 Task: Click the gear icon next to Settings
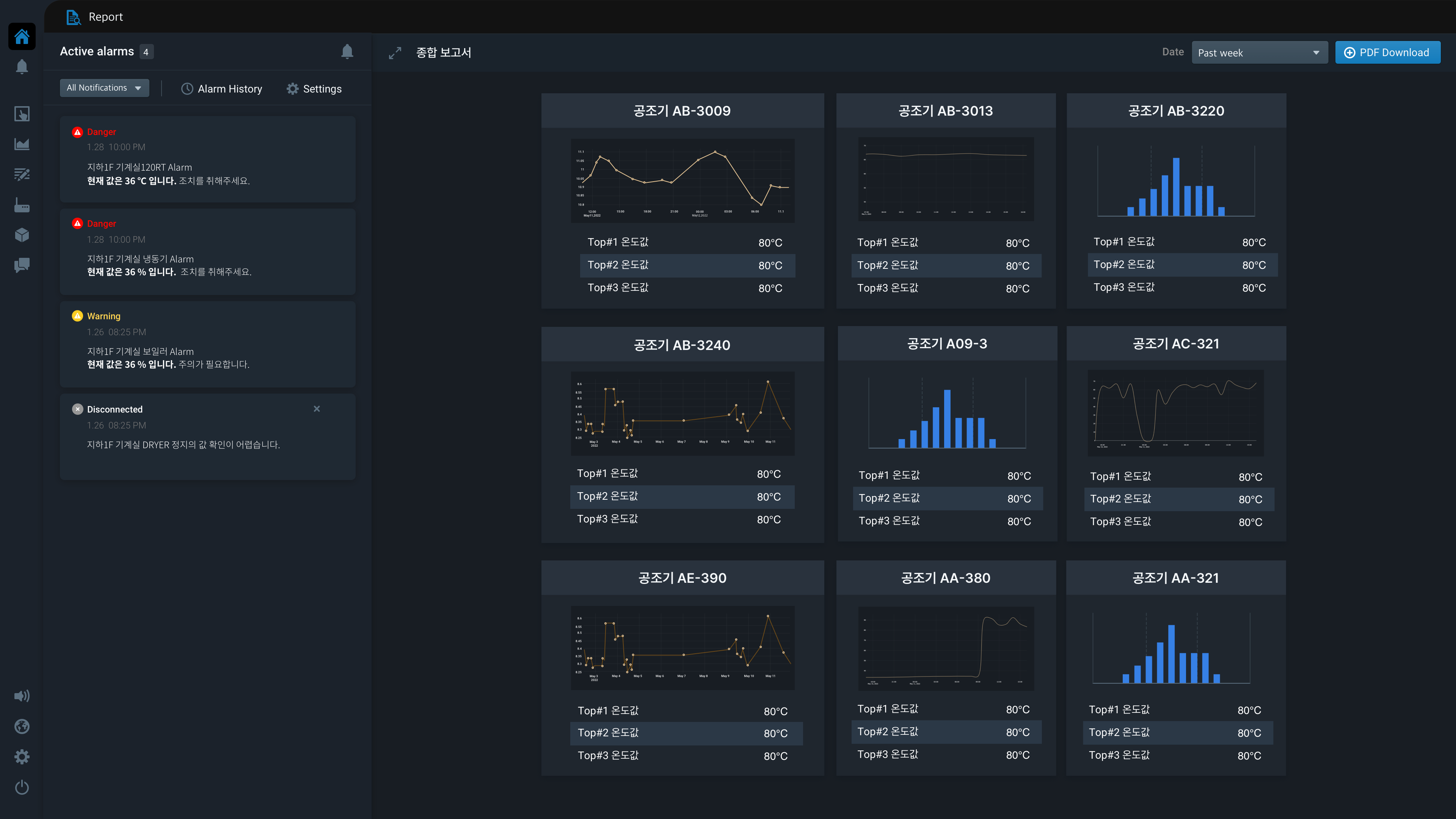coord(292,89)
